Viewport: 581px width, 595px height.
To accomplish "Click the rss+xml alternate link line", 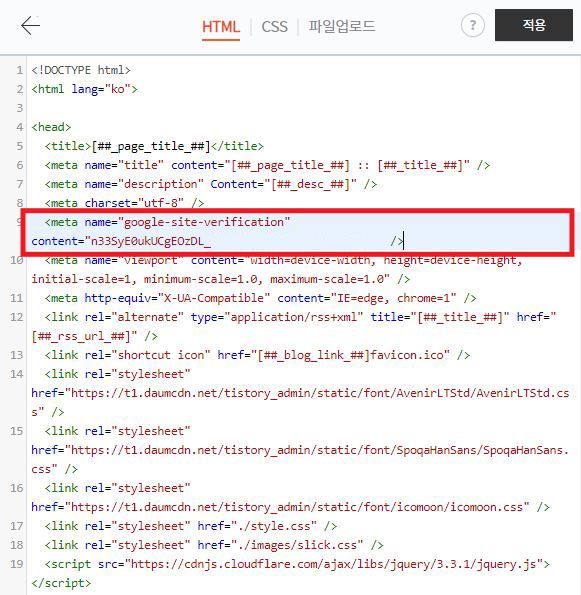I will pos(300,317).
